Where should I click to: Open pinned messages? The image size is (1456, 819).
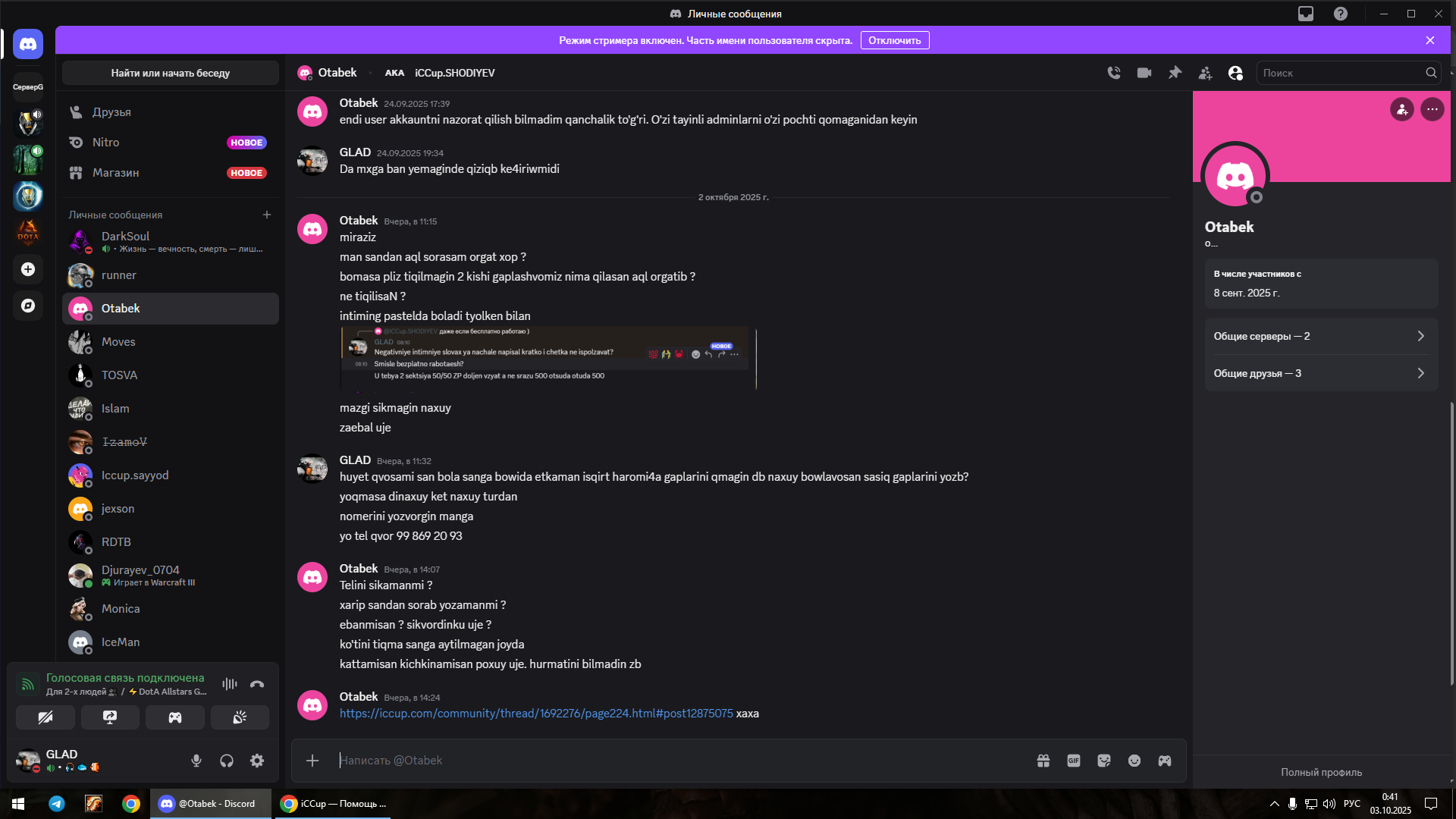[1175, 73]
